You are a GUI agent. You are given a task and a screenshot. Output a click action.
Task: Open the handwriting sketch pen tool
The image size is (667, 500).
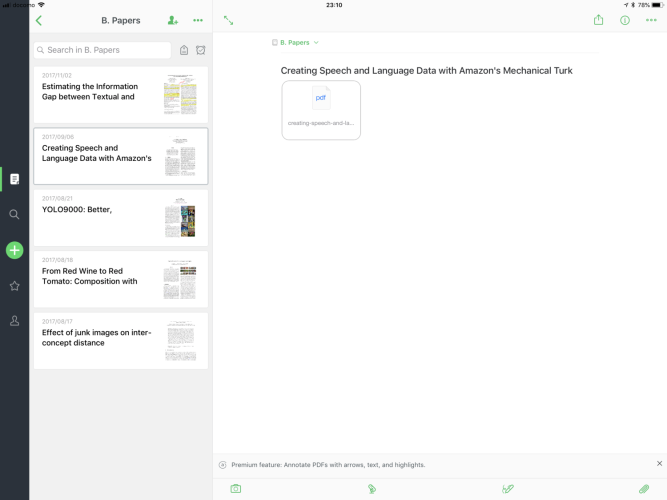(507, 489)
